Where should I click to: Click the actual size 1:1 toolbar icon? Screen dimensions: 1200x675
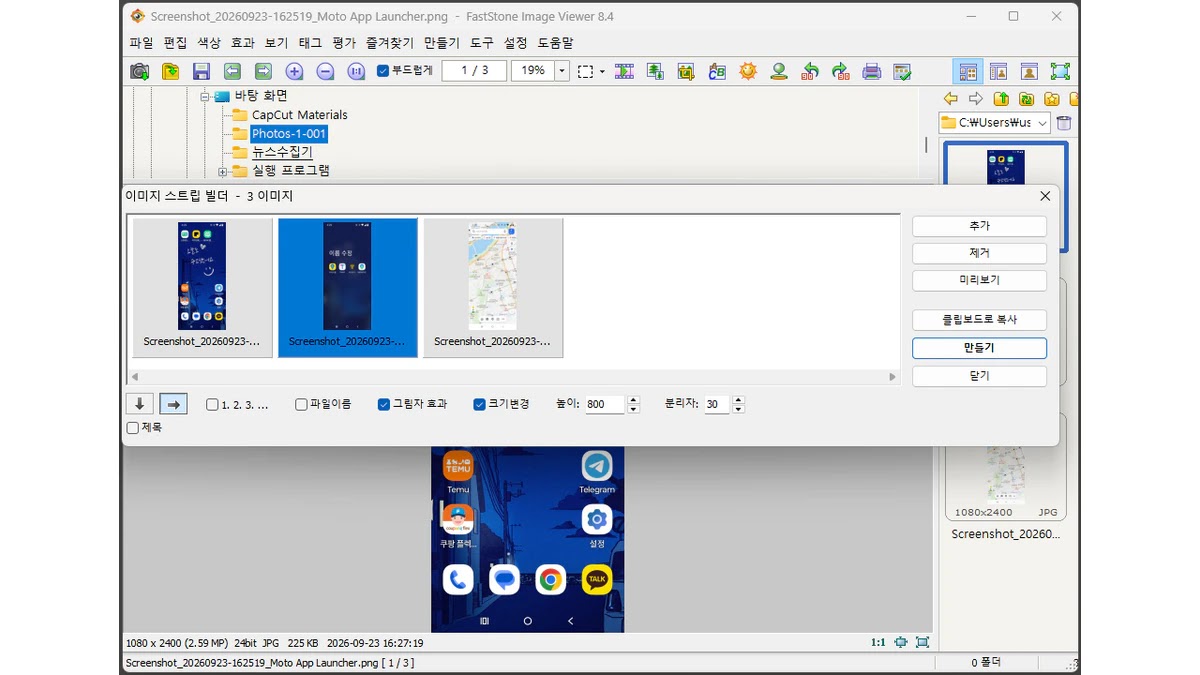tap(356, 71)
